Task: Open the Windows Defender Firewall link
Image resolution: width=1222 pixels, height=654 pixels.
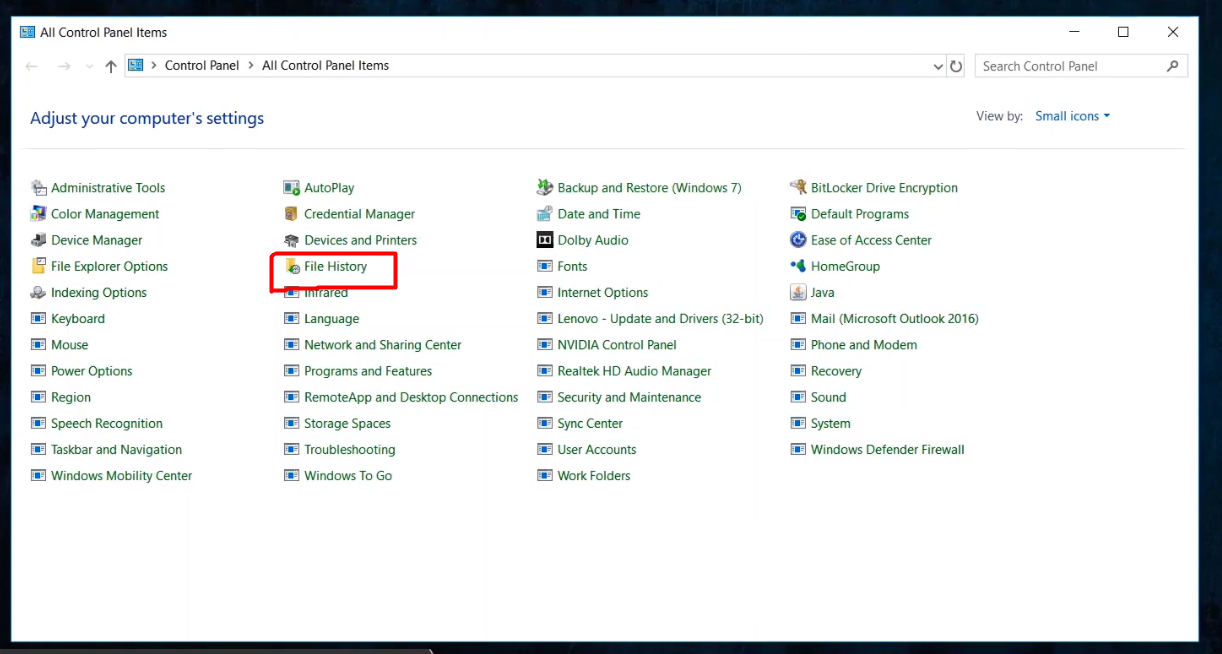Action: pos(887,450)
